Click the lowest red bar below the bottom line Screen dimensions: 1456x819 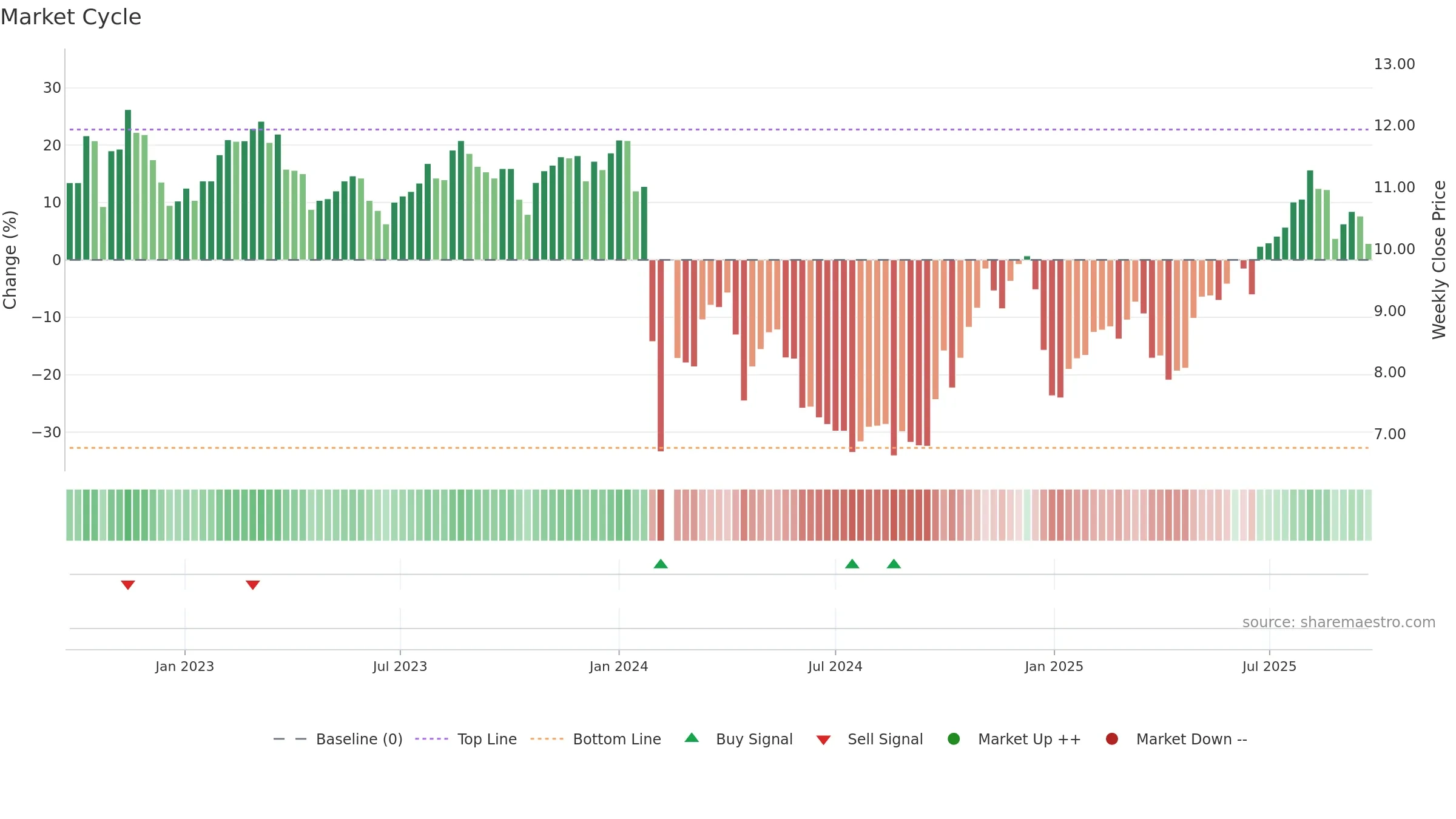894,358
